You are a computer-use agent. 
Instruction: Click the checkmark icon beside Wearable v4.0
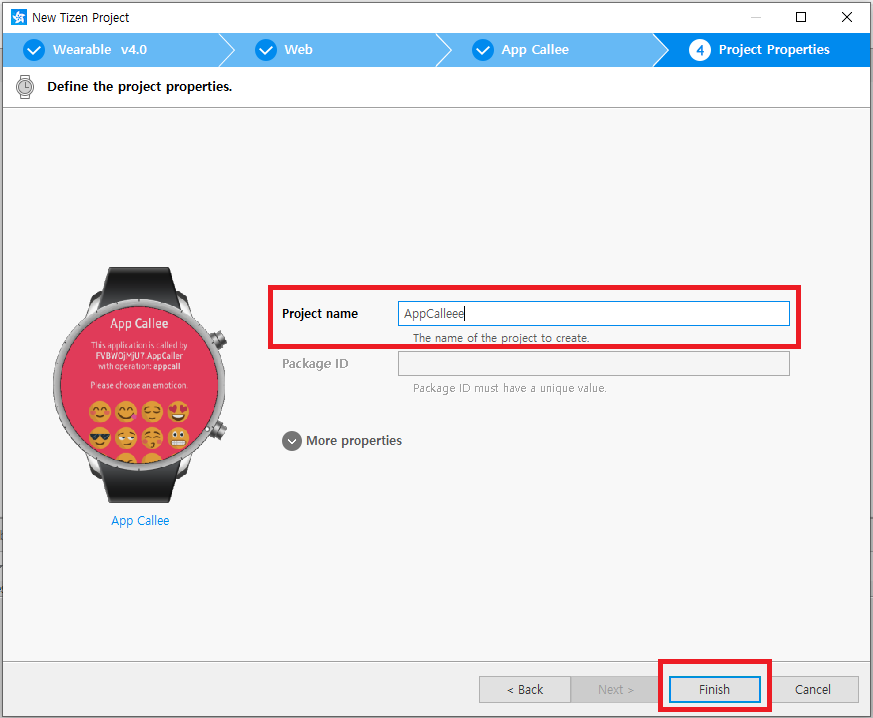[34, 50]
